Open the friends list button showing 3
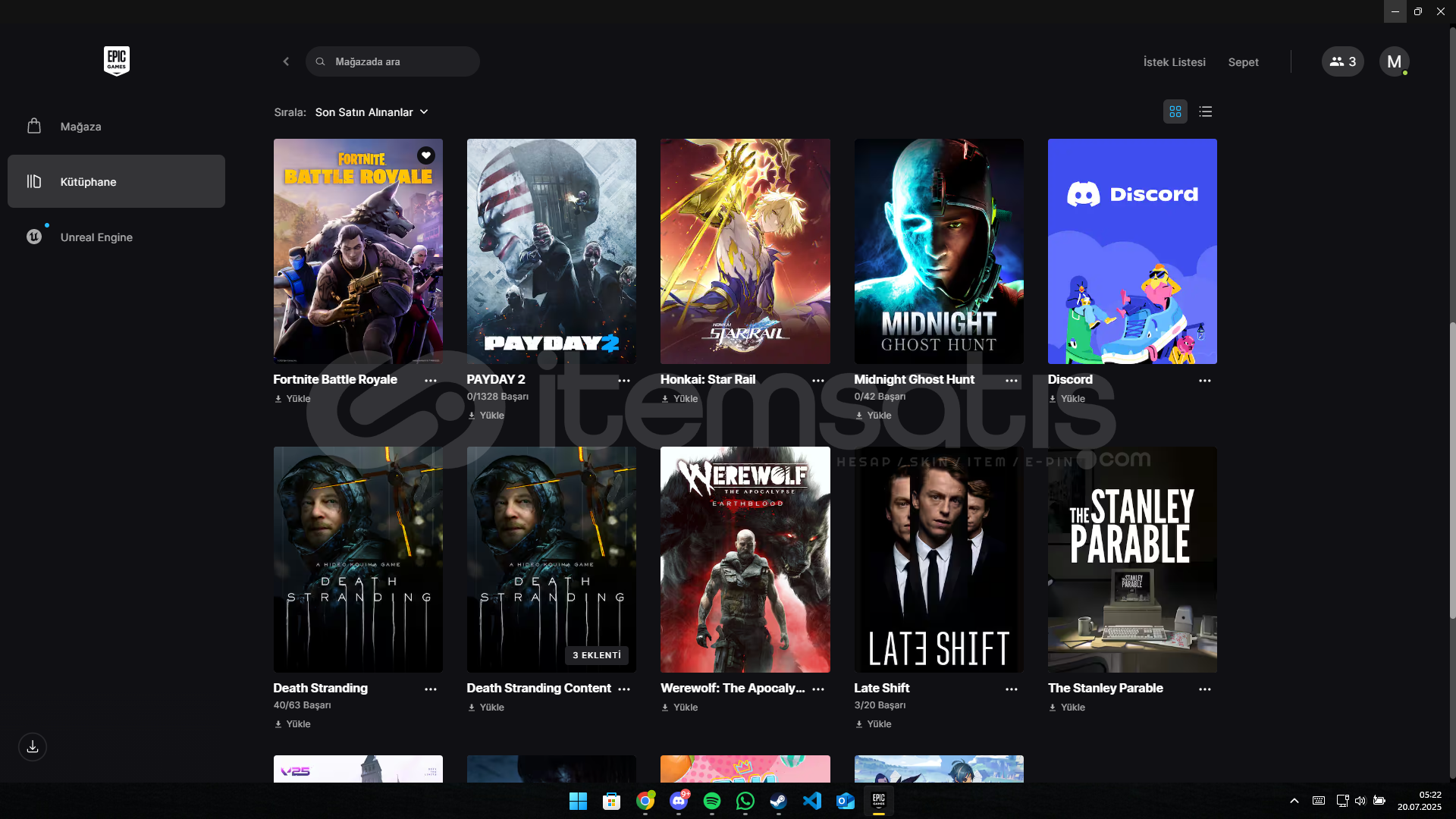The height and width of the screenshot is (819, 1456). pos(1343,61)
